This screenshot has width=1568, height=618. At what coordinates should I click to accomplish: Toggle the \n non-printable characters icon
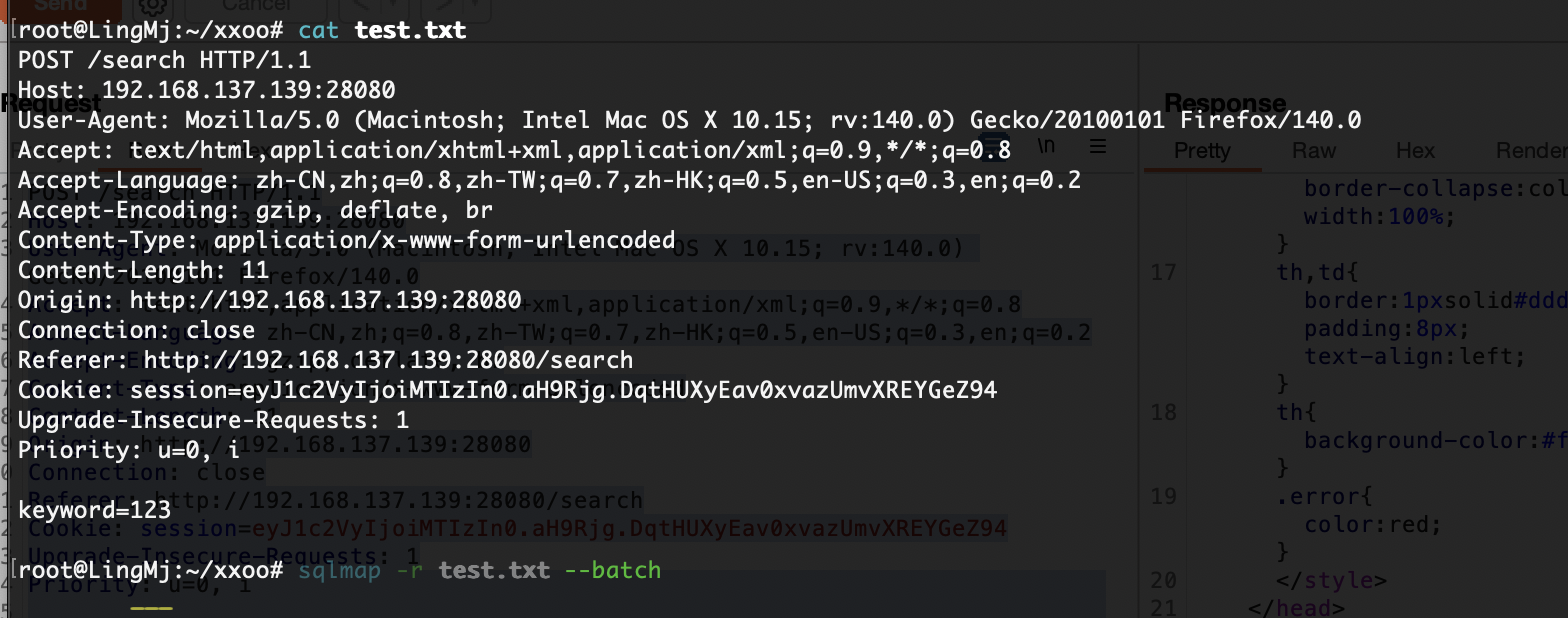pyautogui.click(x=1047, y=146)
